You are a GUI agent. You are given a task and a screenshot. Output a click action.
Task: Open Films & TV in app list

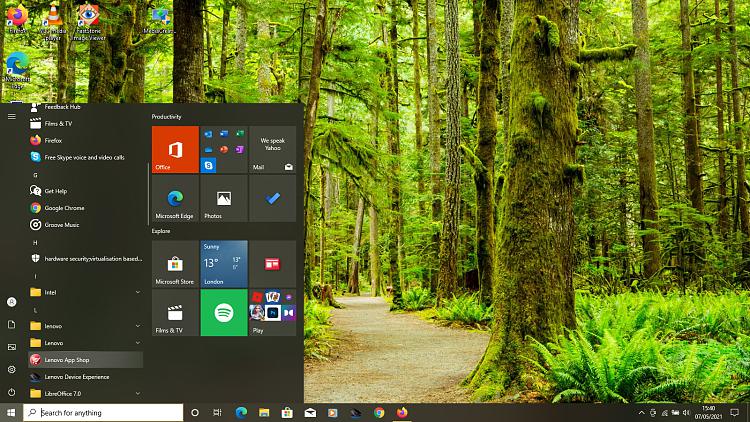[x=86, y=123]
